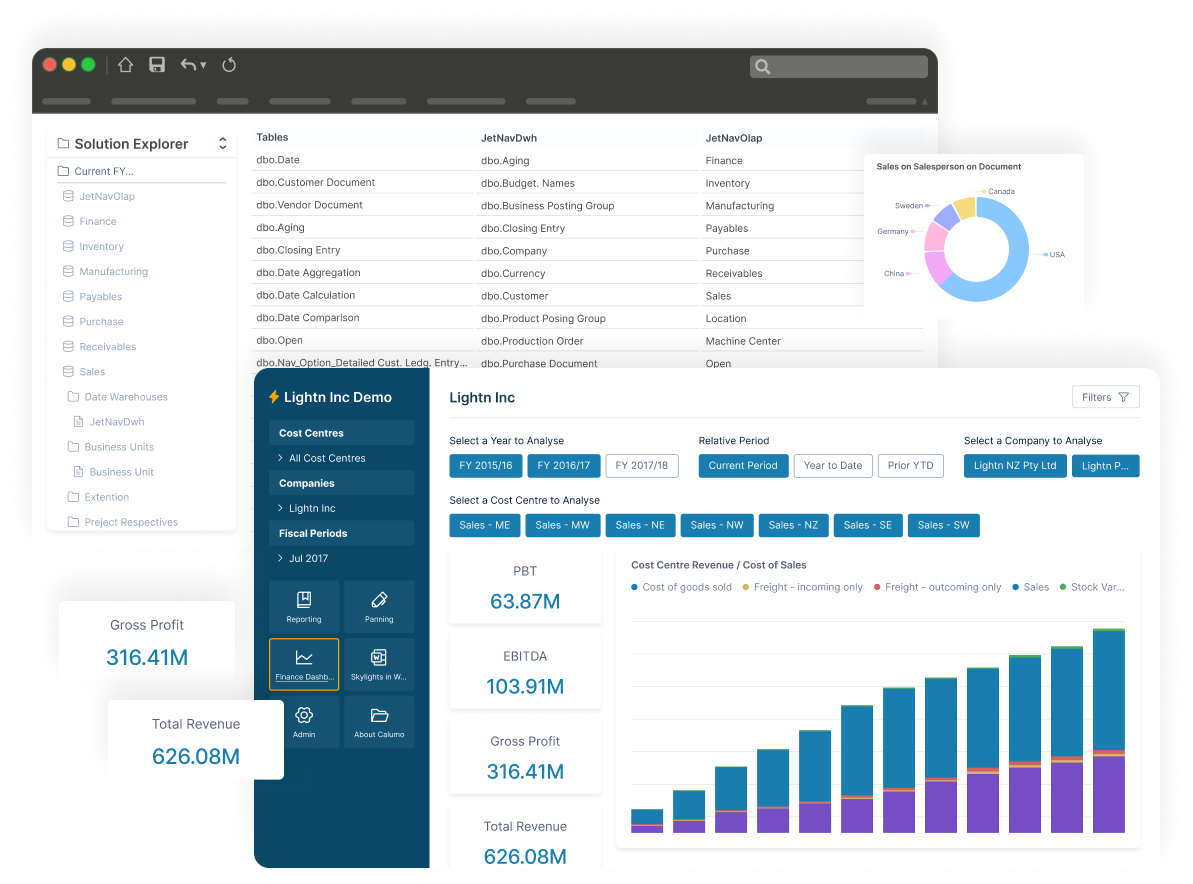Image resolution: width=1193 pixels, height=884 pixels.
Task: Open the Admin gear tile
Action: 304,722
